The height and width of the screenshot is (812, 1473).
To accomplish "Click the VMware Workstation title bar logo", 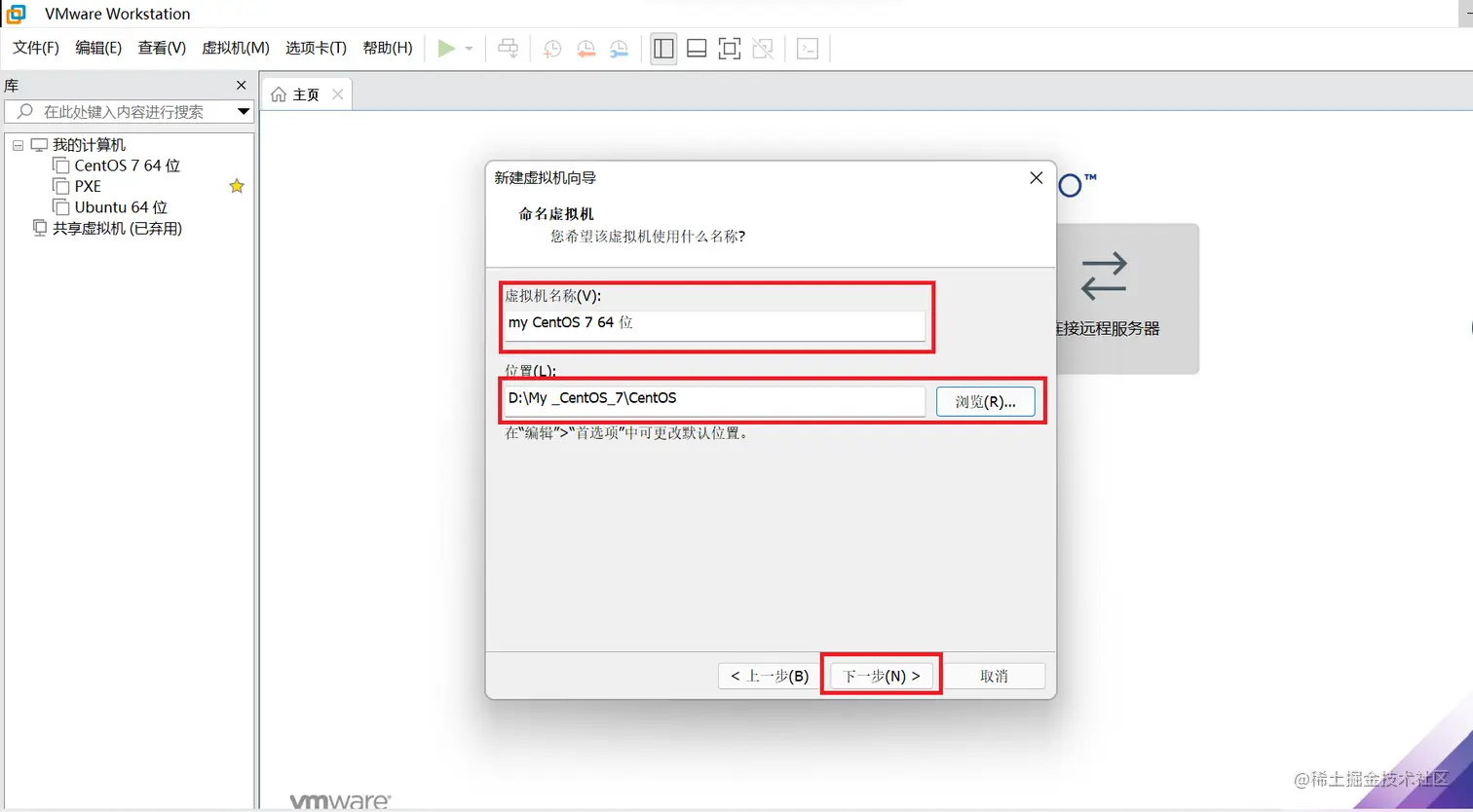I will pos(16,14).
